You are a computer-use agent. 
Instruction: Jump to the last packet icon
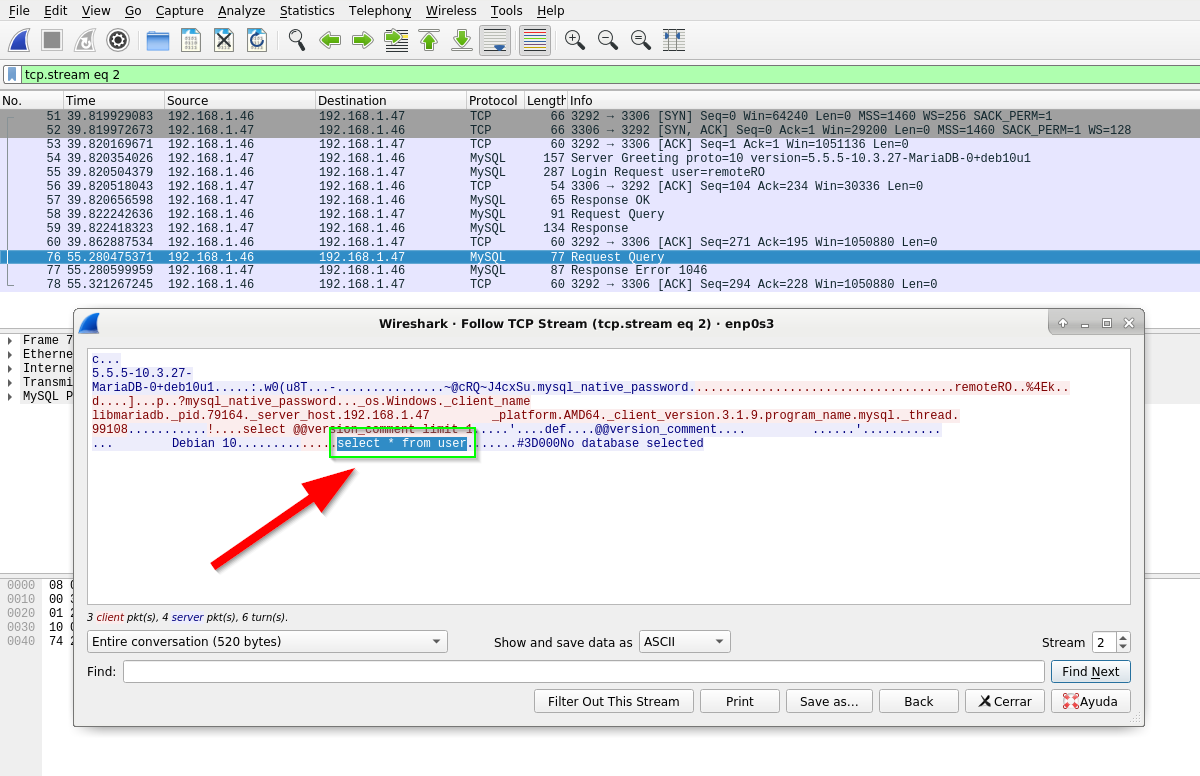(462, 40)
